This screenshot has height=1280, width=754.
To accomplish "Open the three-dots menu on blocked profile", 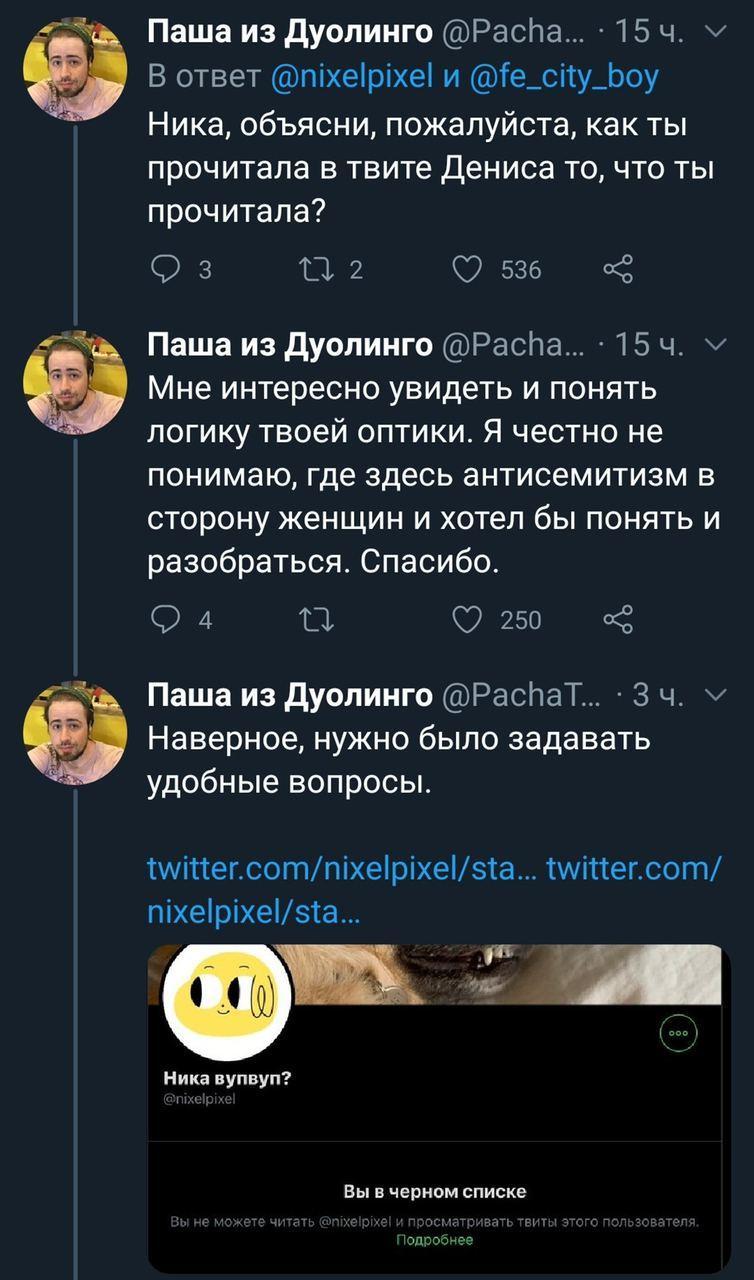I will pos(679,1034).
